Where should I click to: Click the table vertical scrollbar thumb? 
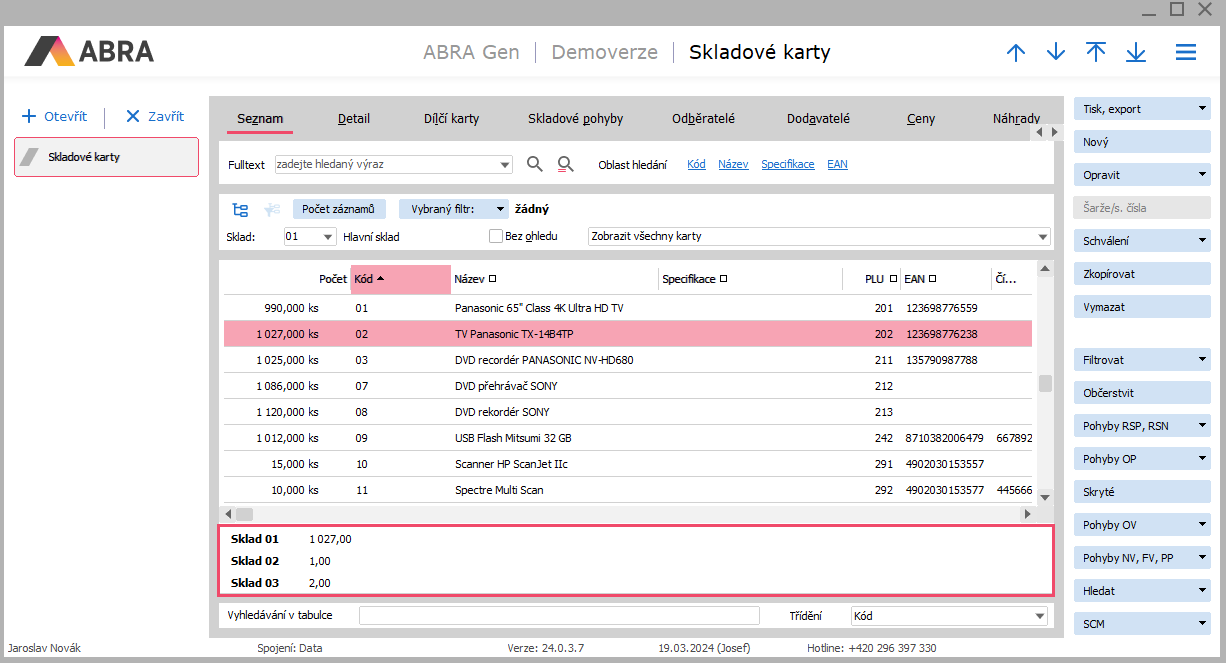(1045, 384)
